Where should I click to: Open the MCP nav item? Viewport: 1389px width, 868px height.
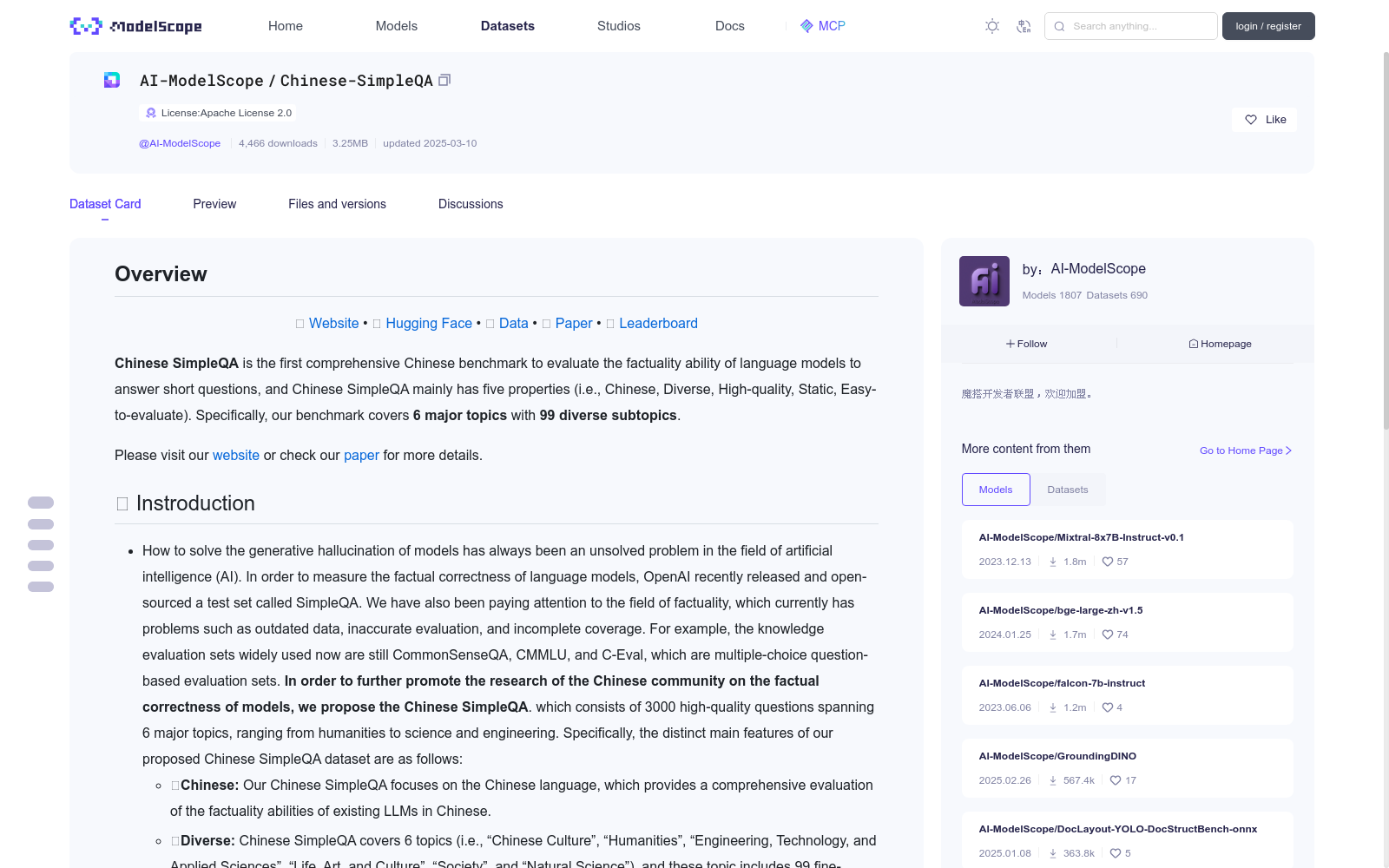tap(823, 26)
